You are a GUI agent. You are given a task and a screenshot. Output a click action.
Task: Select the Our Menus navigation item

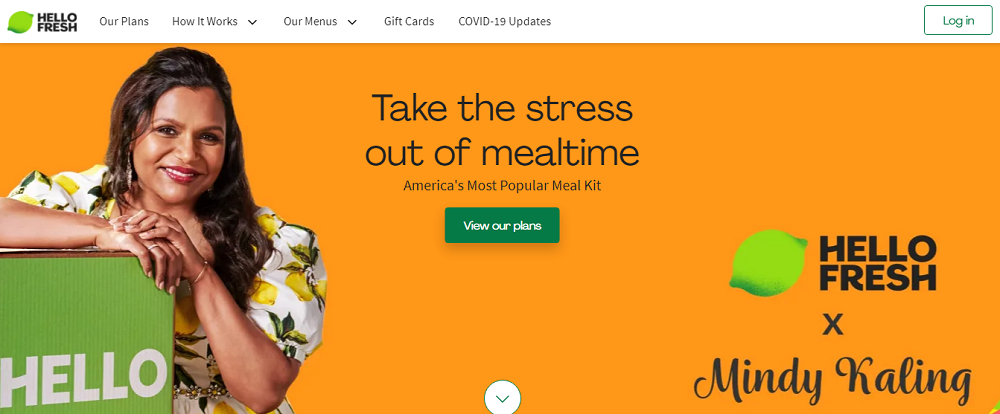point(311,21)
